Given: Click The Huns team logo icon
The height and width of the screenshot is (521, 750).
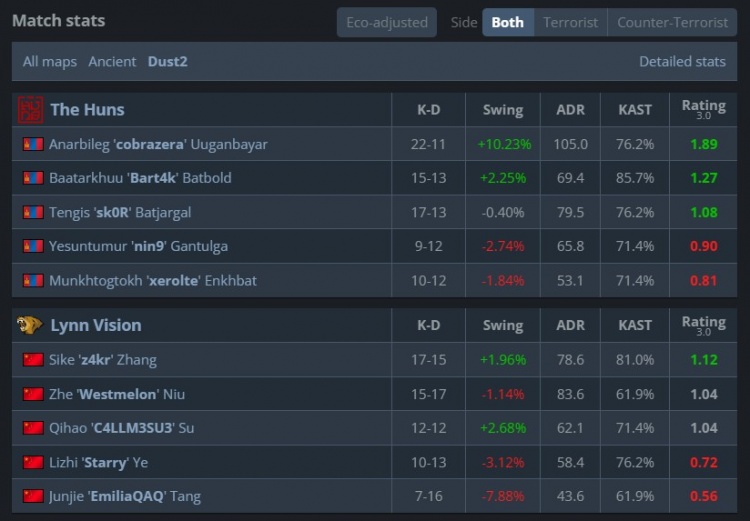Looking at the screenshot, I should tap(31, 109).
